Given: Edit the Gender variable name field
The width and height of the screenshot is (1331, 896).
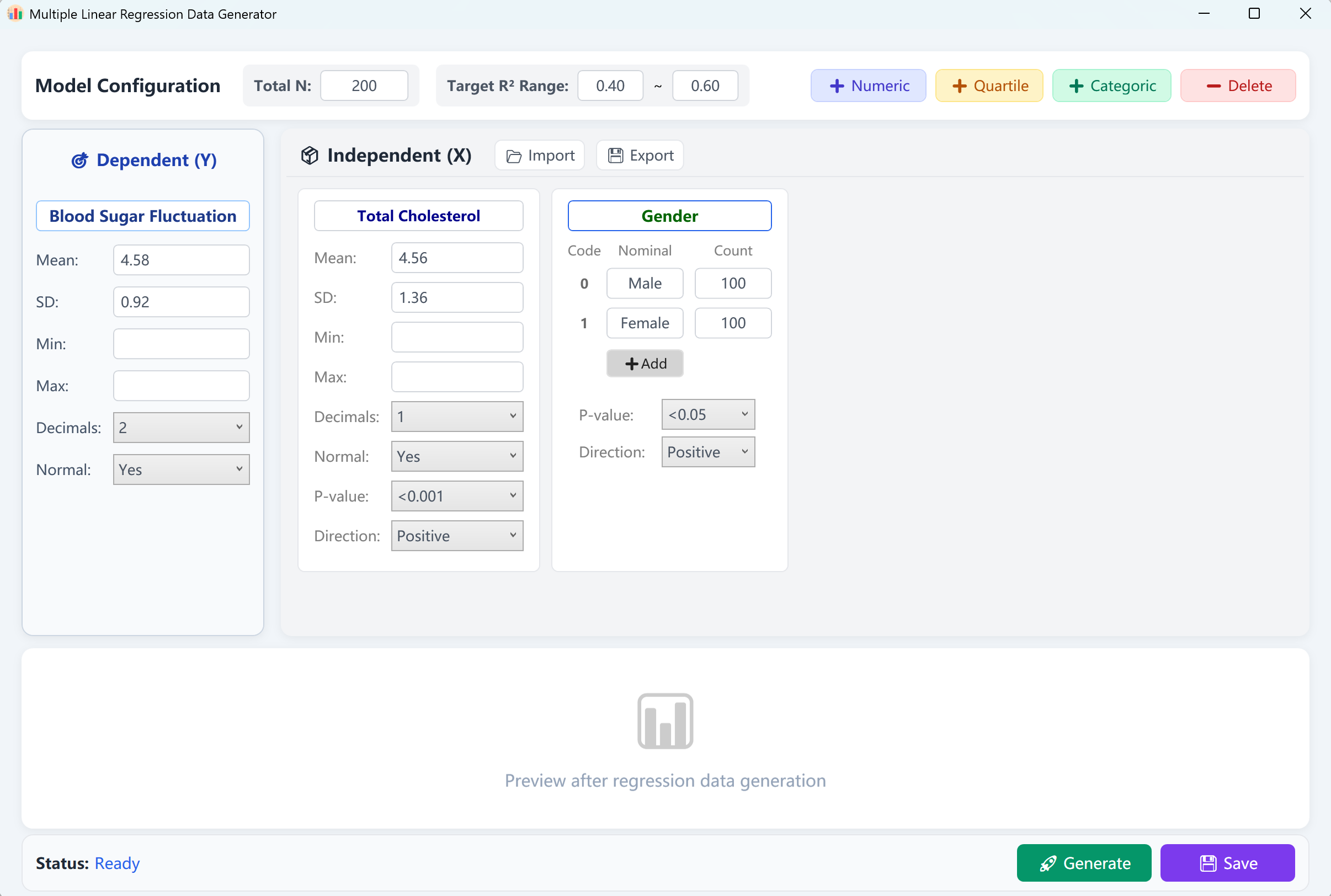Looking at the screenshot, I should point(669,216).
